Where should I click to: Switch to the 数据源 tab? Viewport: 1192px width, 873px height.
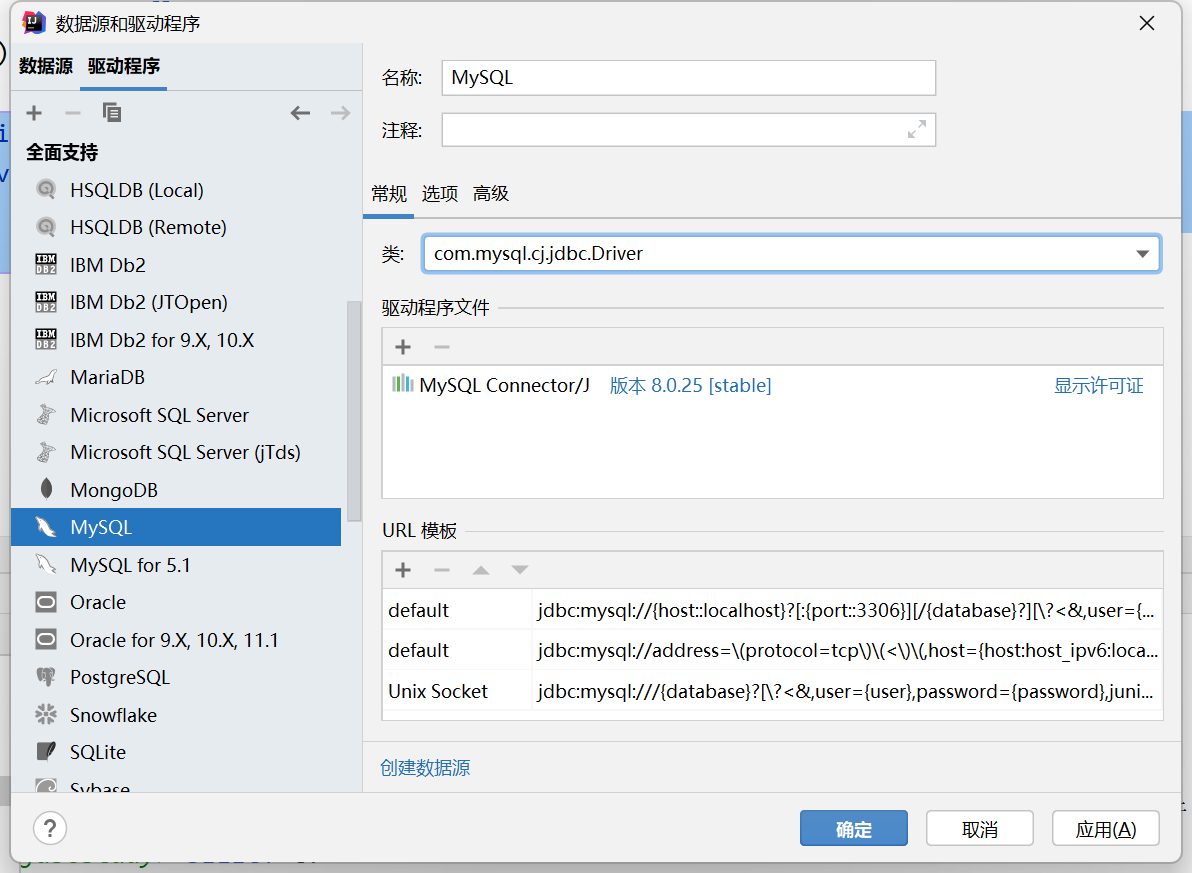(x=46, y=66)
